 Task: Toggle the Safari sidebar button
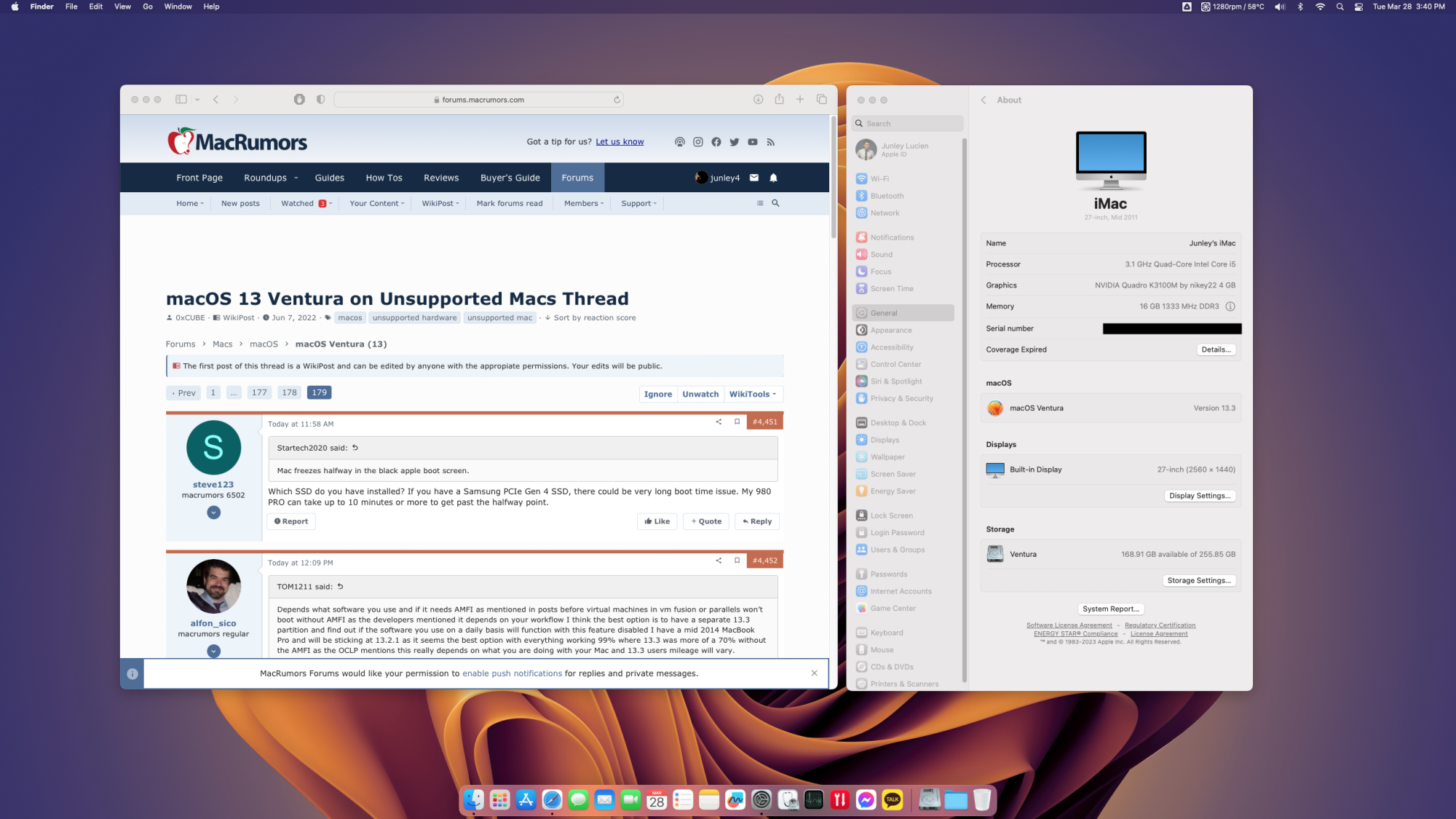pos(181,100)
